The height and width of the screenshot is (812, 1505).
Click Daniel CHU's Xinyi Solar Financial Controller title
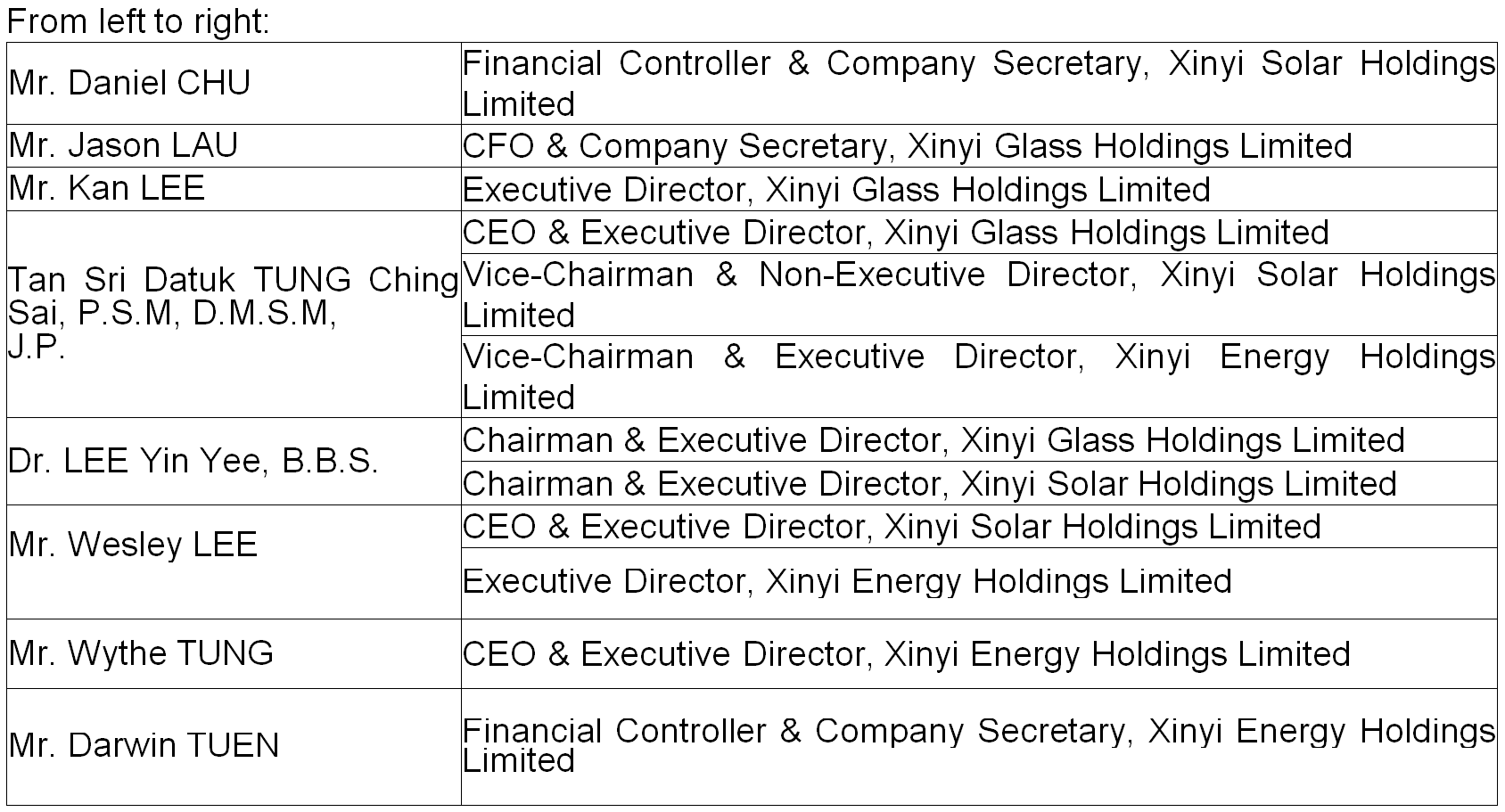(978, 83)
